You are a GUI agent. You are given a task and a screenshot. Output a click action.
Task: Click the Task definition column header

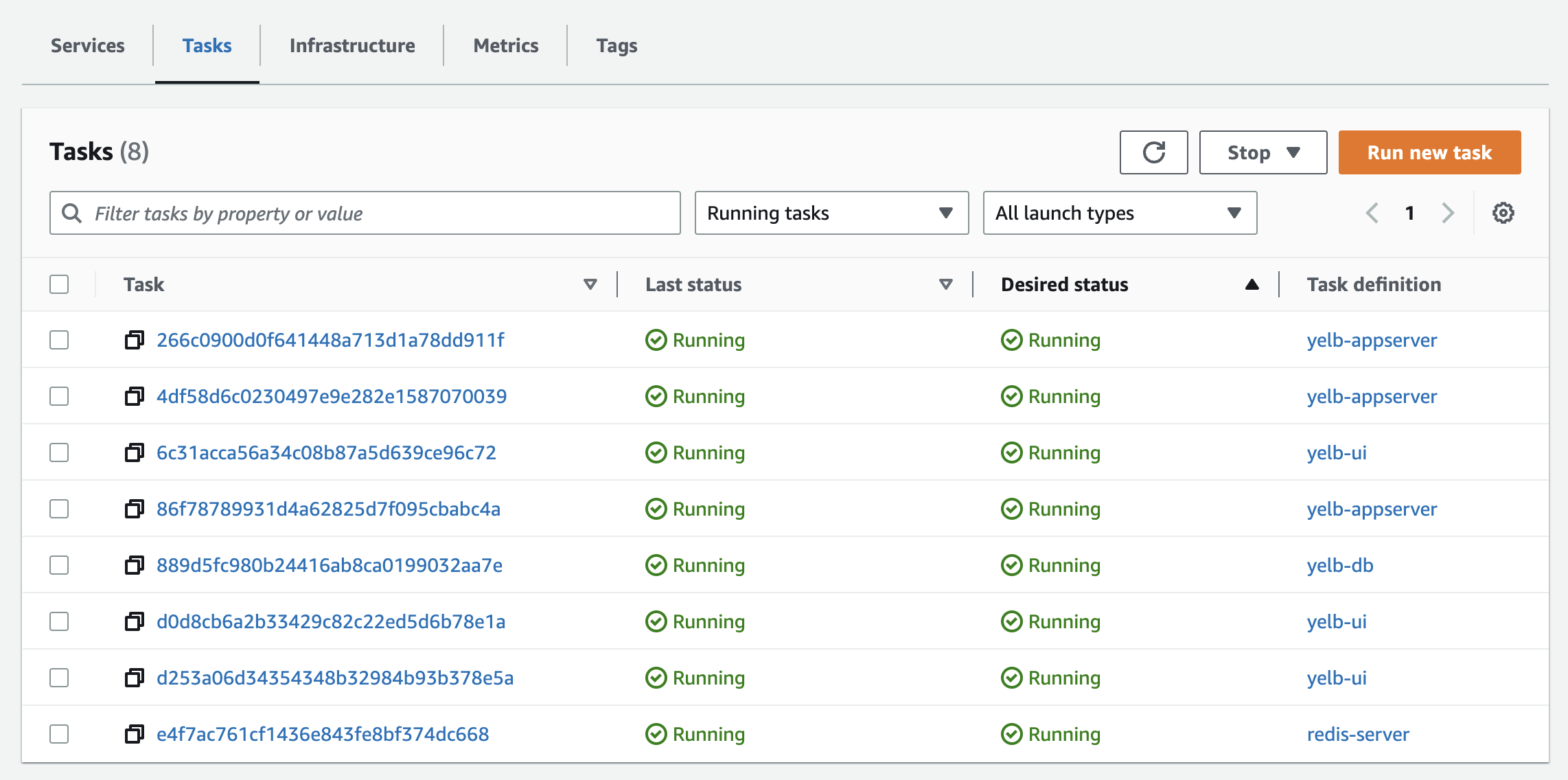tap(1374, 284)
